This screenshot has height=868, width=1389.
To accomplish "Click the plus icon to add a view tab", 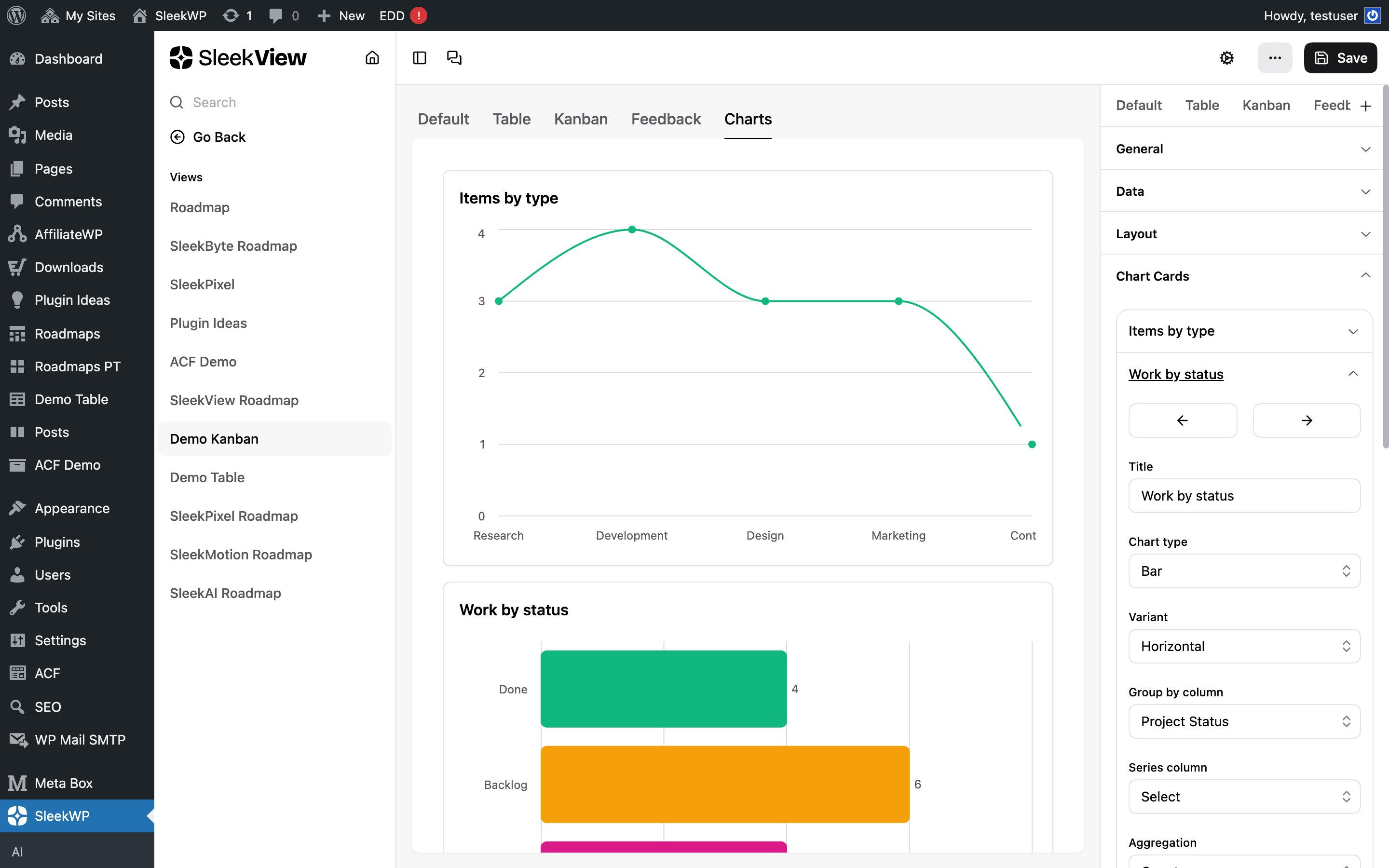I will coord(1365,106).
